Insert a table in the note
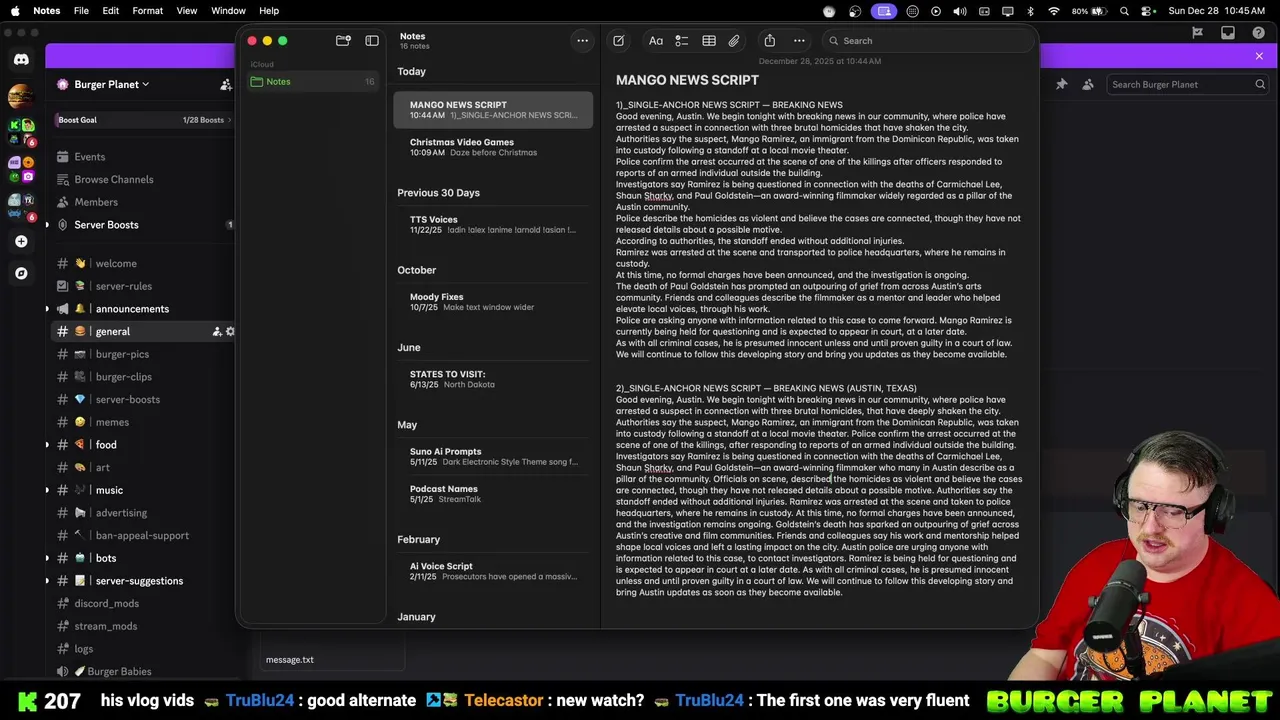The height and width of the screenshot is (720, 1280). [709, 41]
